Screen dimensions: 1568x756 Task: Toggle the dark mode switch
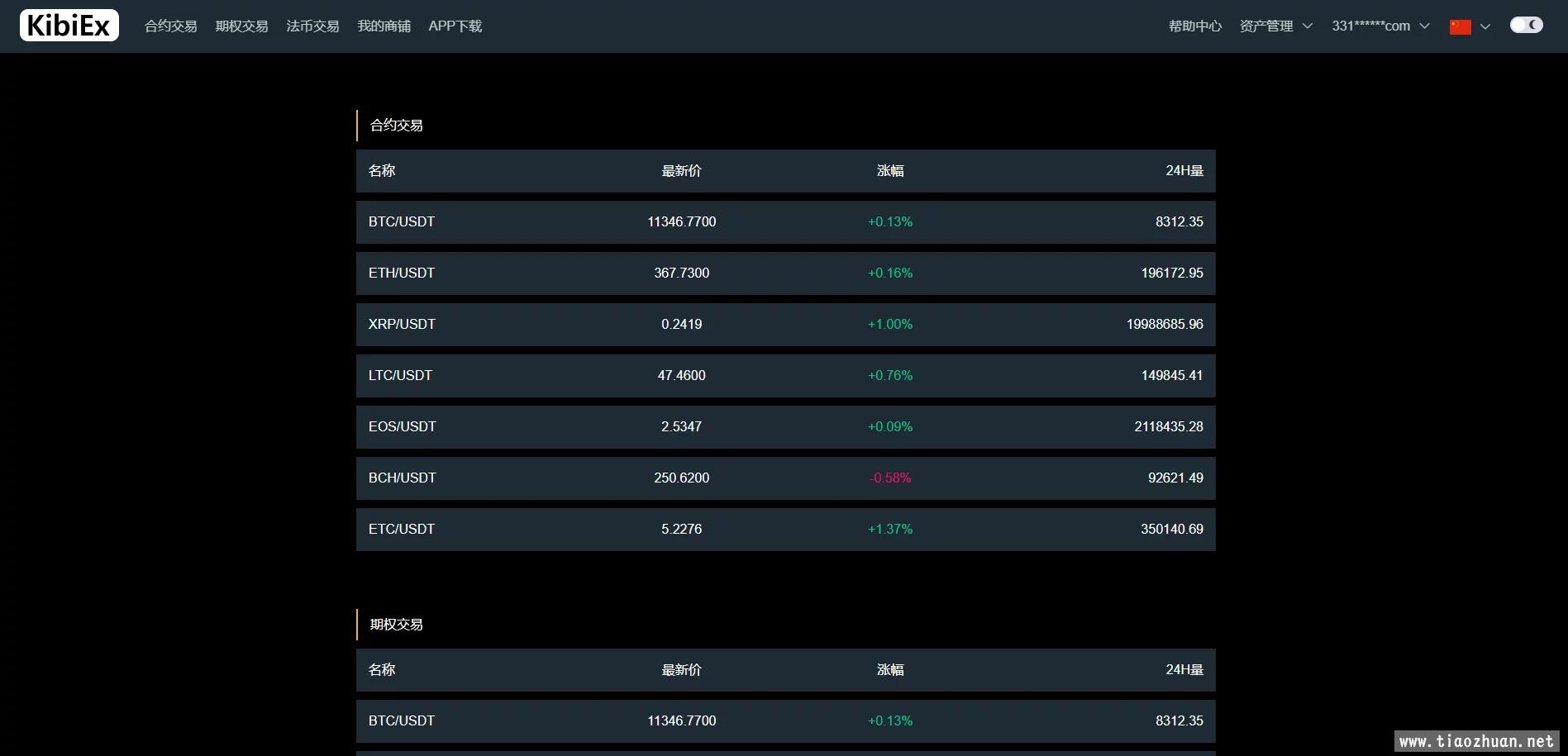click(1526, 25)
